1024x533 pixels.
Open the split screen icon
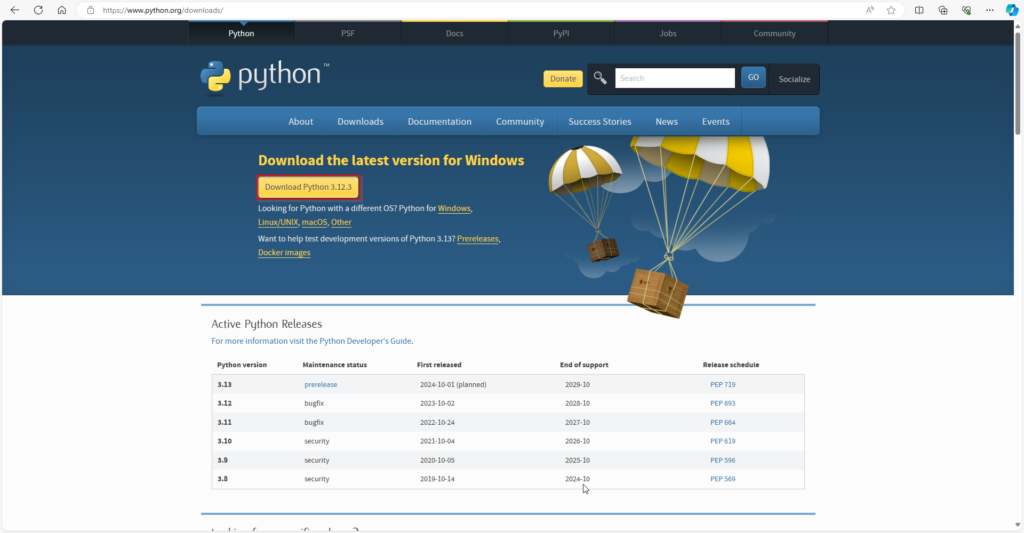point(920,10)
